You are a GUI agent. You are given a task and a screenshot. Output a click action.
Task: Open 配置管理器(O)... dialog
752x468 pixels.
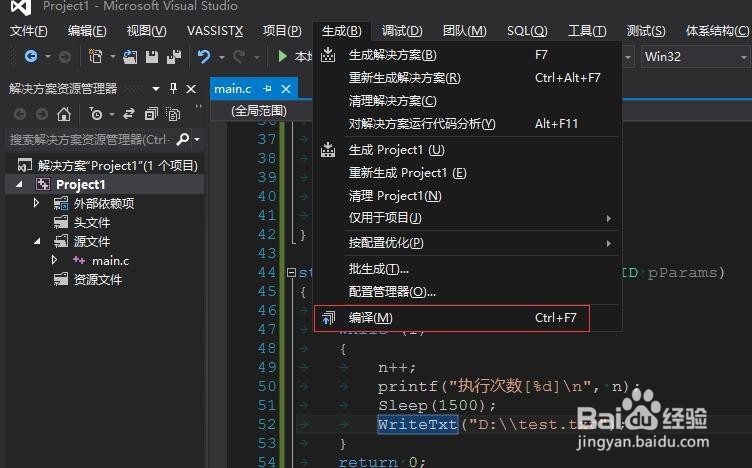(468, 292)
